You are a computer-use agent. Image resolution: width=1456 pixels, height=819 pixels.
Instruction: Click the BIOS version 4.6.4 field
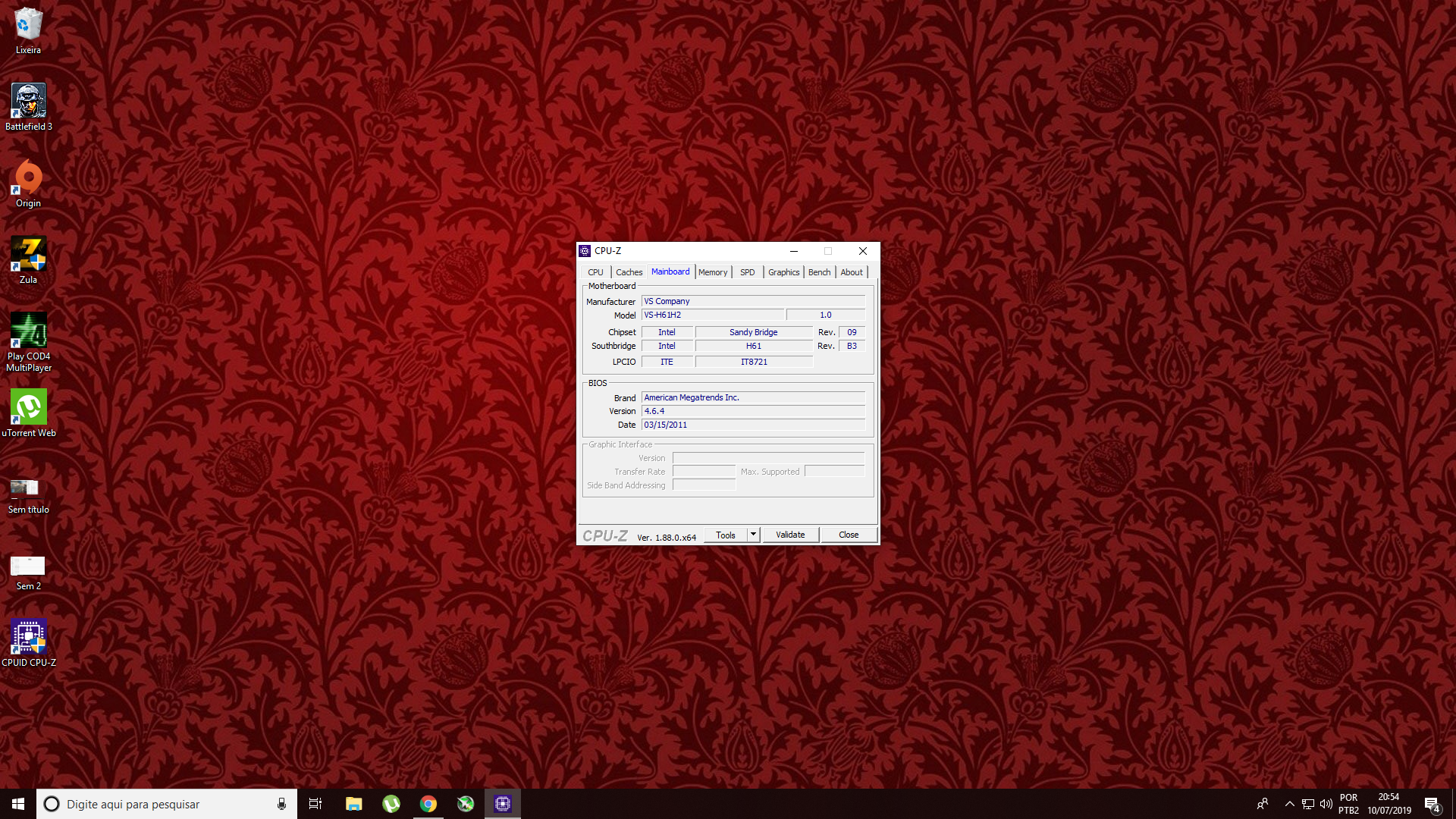click(x=753, y=411)
